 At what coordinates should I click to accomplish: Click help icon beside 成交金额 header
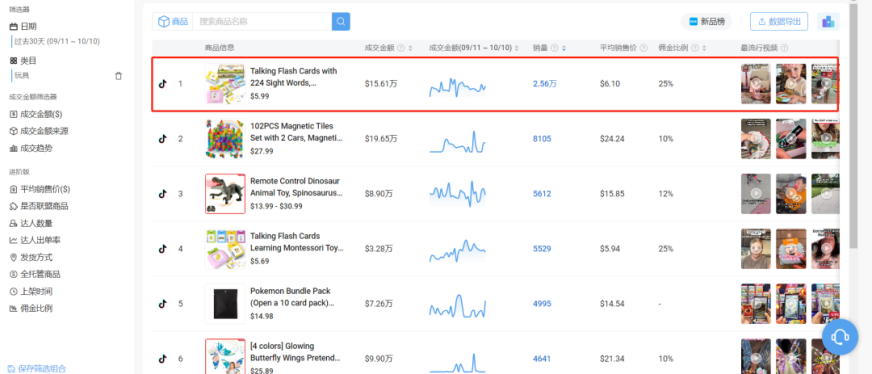[x=401, y=48]
